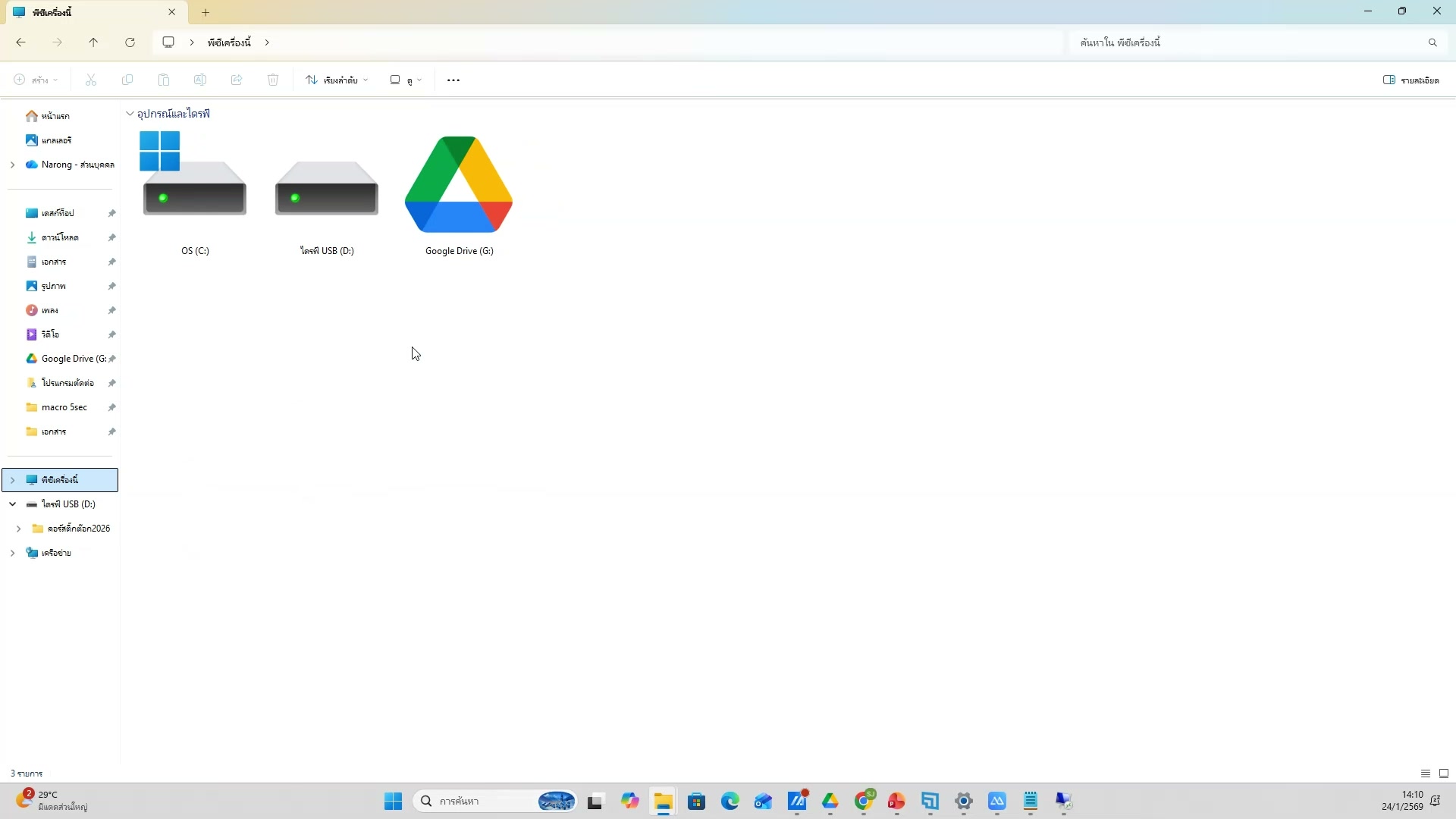Click the Back navigation arrow
The image size is (1456, 819).
point(20,42)
